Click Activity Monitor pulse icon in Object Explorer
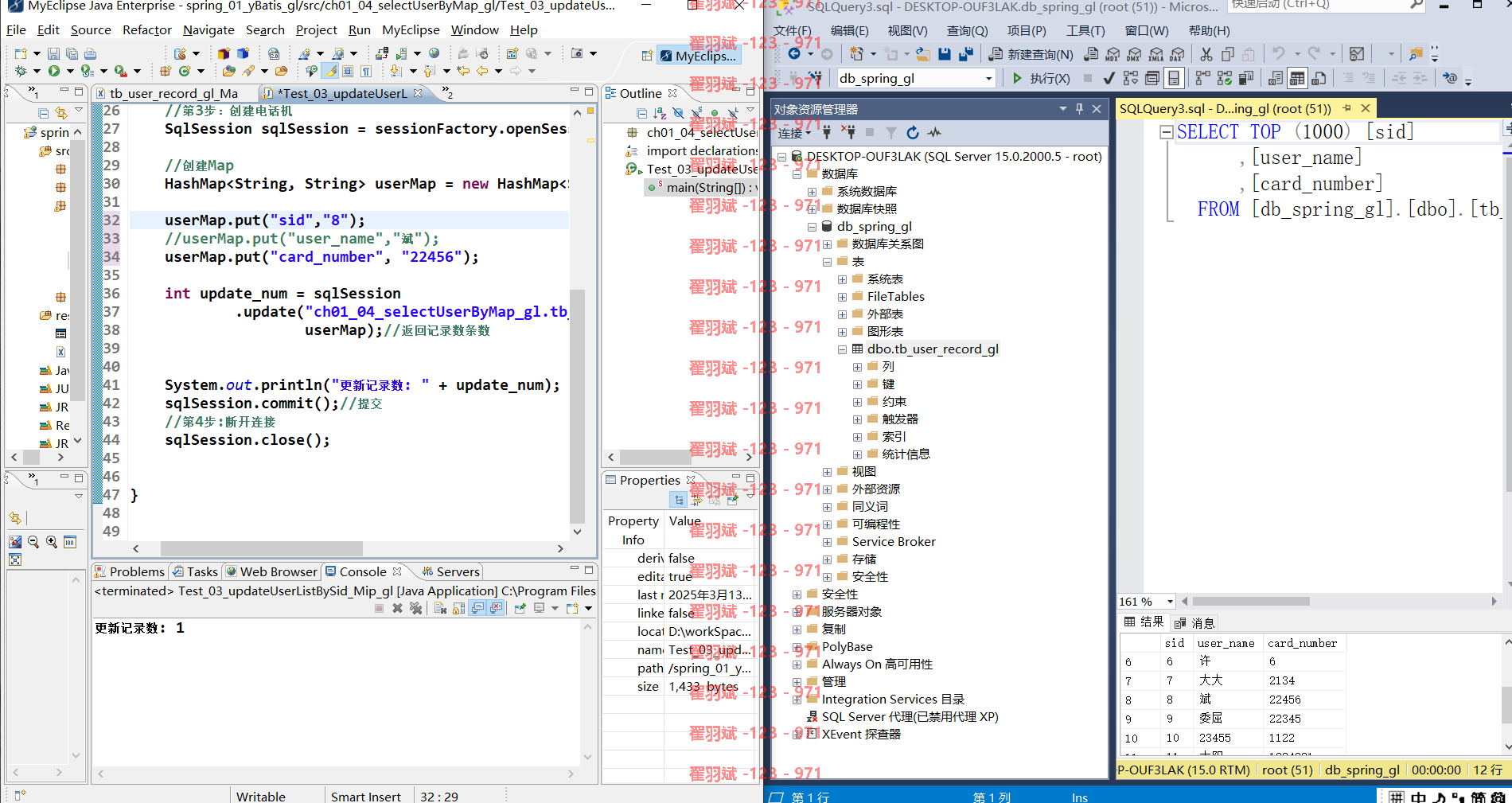Viewport: 1512px width, 803px height. (x=934, y=132)
